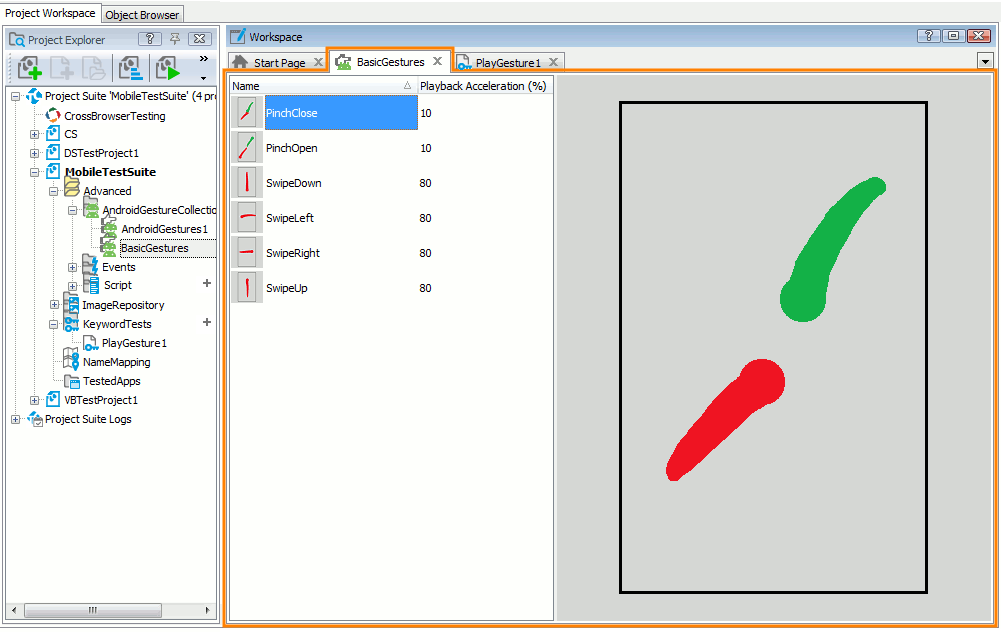
Task: Pin the Project Explorer panel
Action: pos(174,38)
